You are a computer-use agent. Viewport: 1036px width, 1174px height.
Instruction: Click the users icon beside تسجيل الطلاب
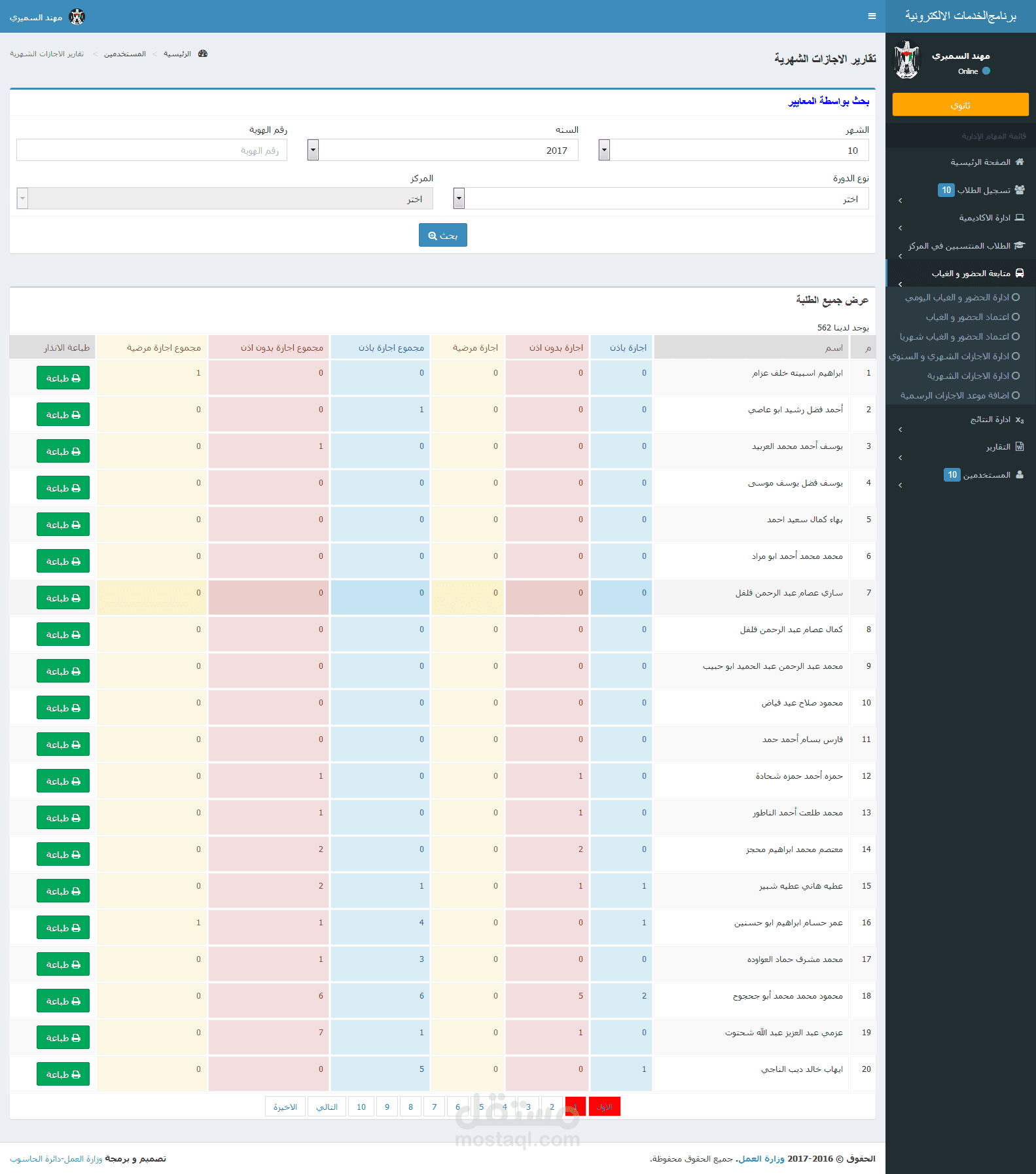[x=1020, y=190]
